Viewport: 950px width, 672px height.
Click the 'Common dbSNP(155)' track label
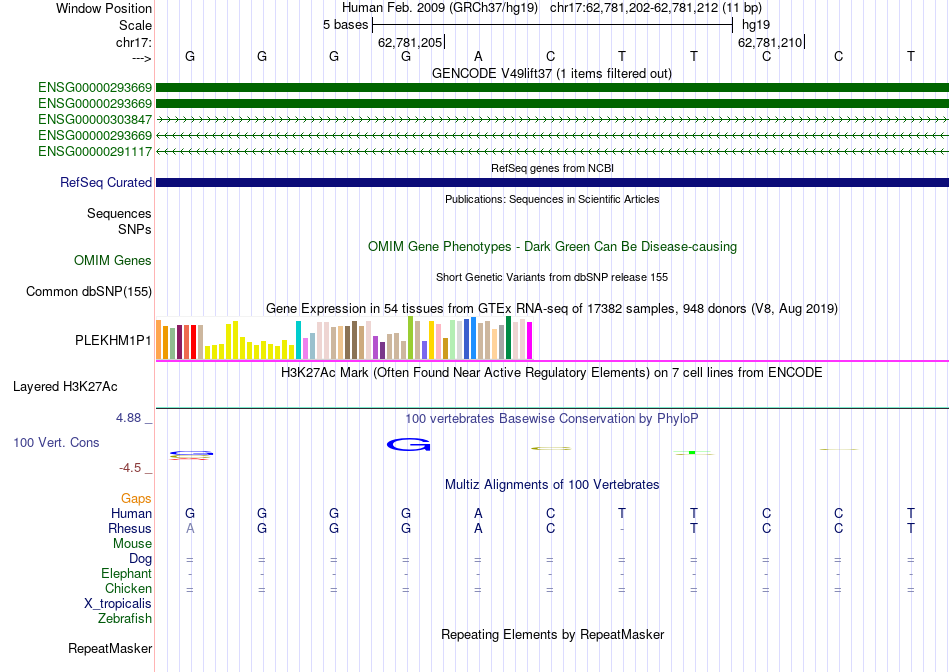(88, 291)
